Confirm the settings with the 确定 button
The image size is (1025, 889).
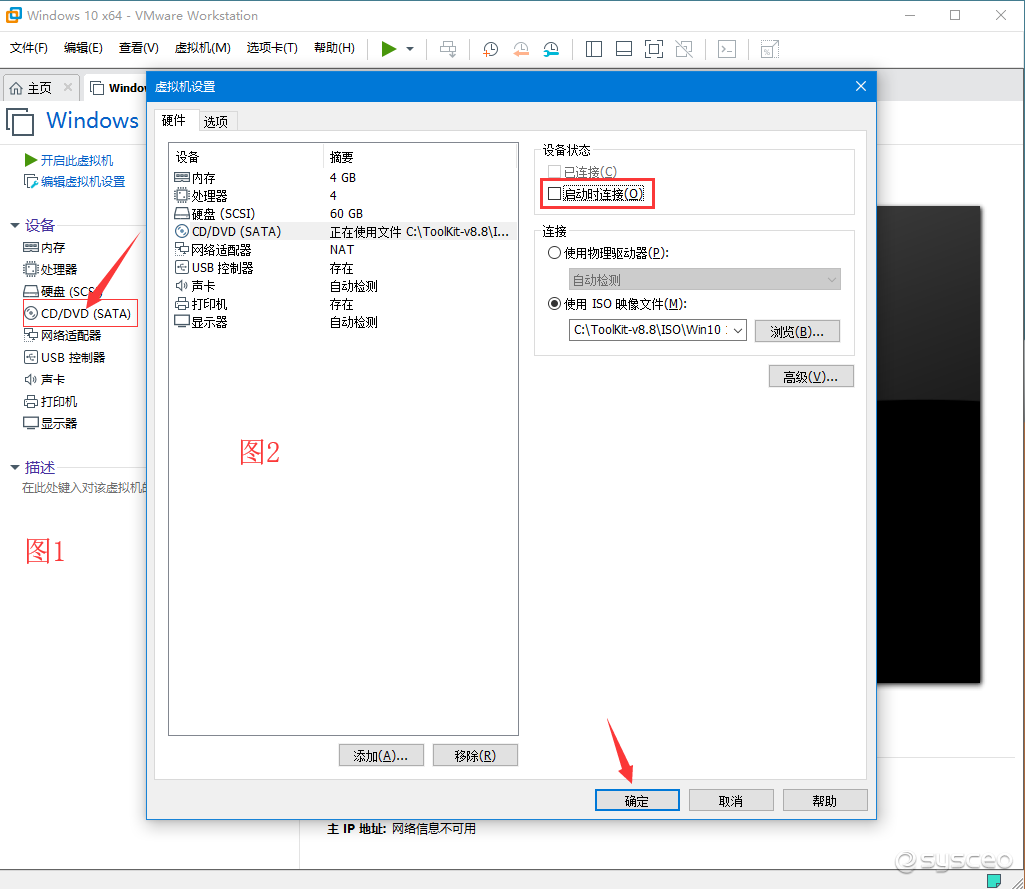(x=637, y=800)
